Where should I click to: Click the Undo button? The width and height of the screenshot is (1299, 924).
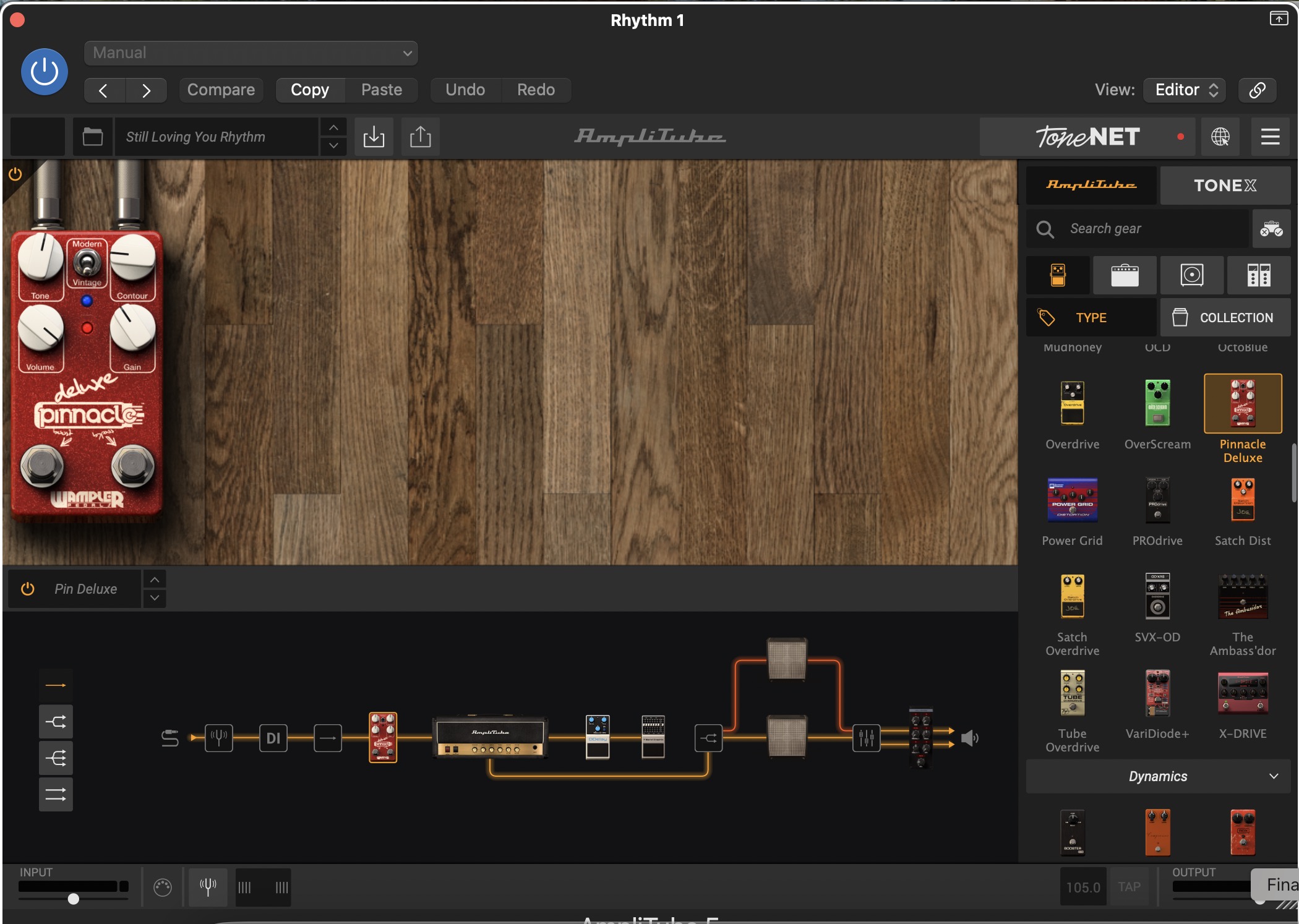tap(465, 90)
